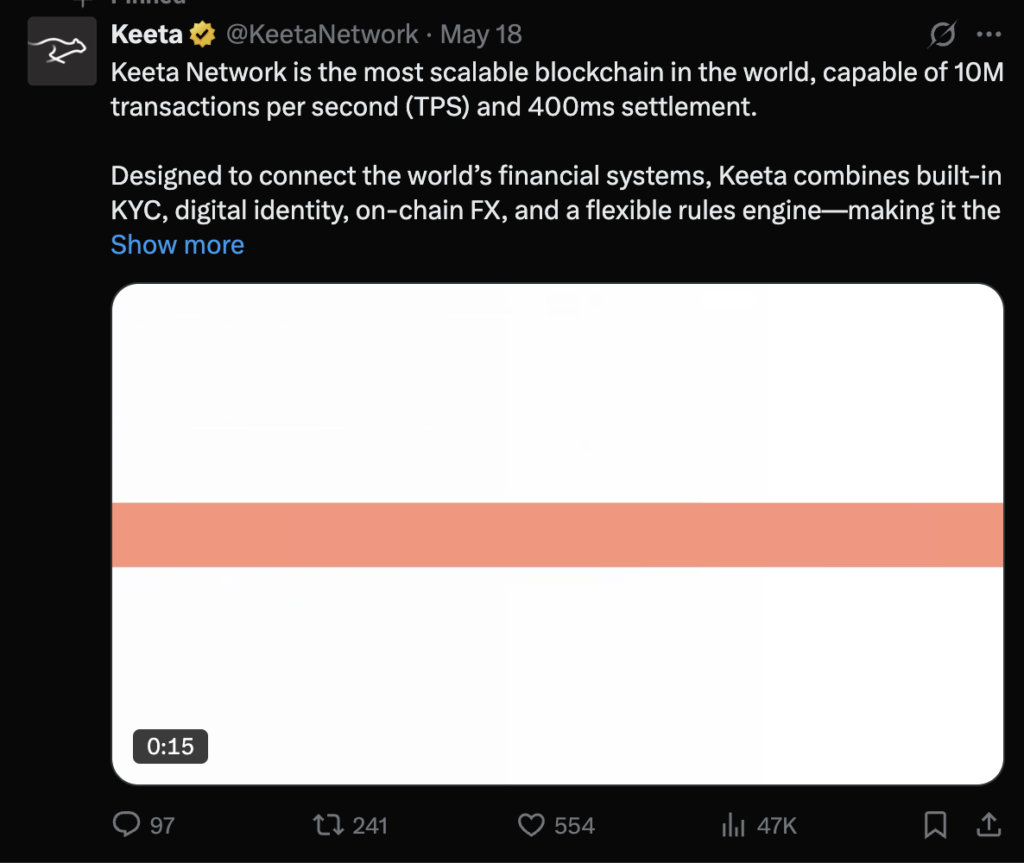This screenshot has height=863, width=1024.
Task: Click the gold verified badge next to Keeta
Action: (x=202, y=35)
